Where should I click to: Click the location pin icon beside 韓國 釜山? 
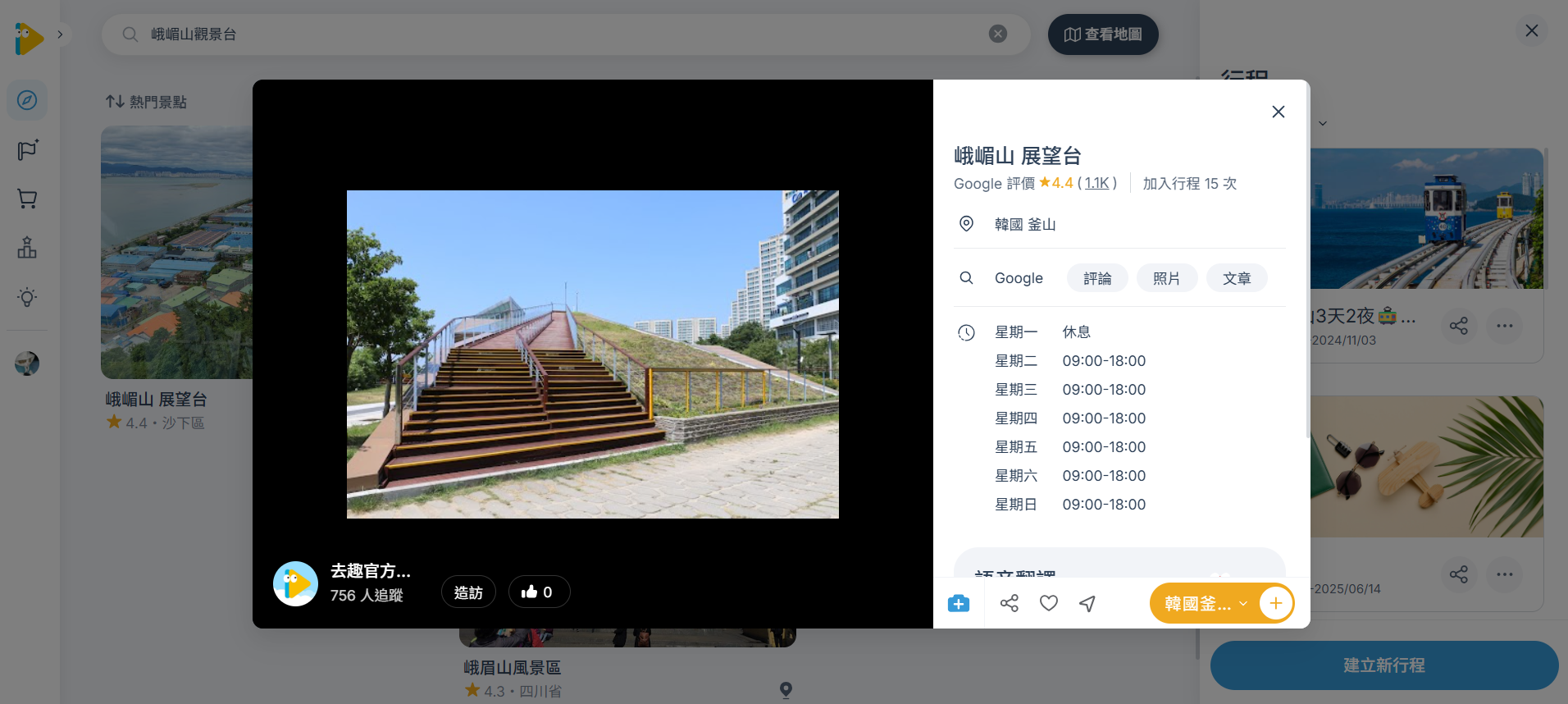967,224
